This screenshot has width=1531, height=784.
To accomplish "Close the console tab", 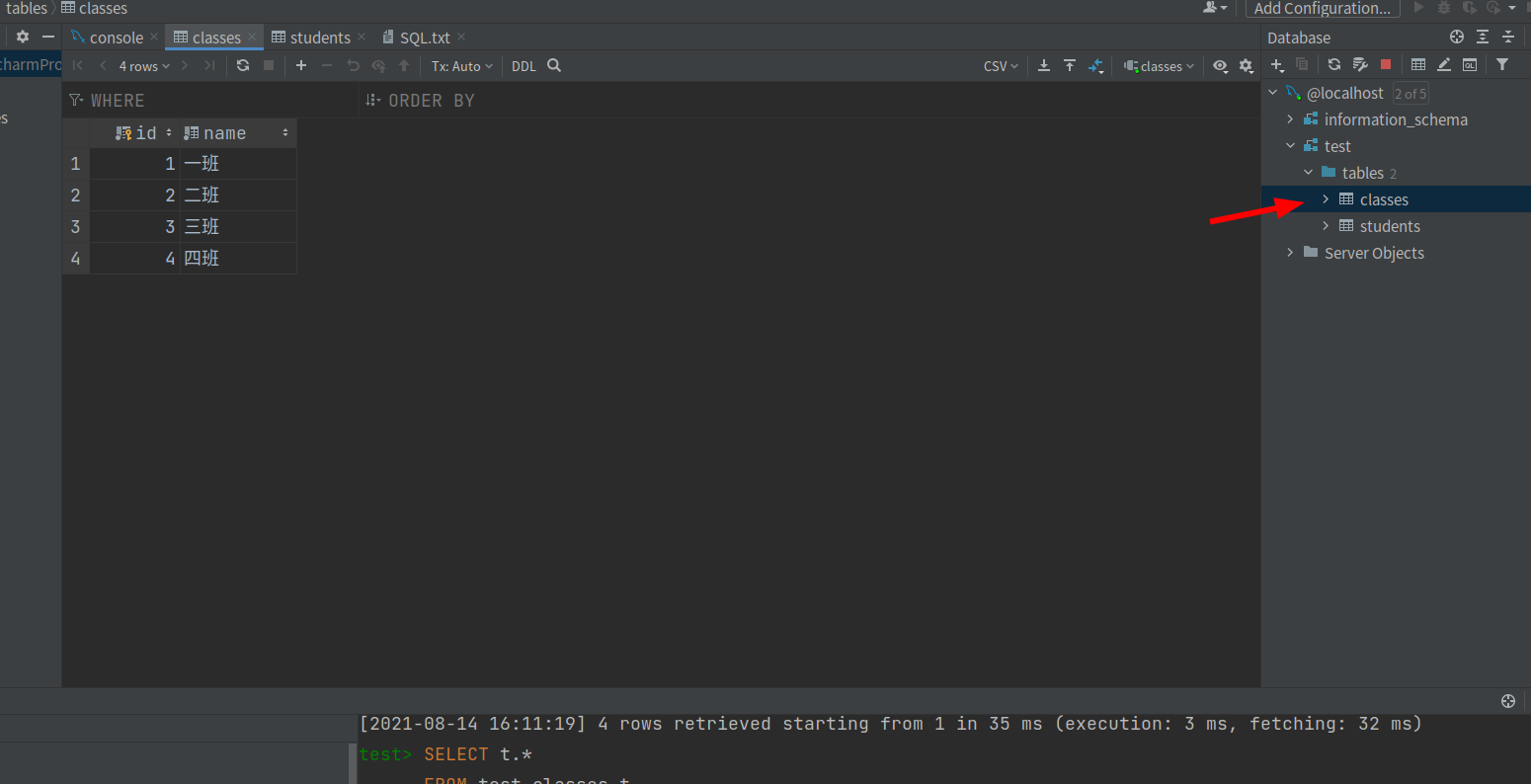I will click(154, 38).
